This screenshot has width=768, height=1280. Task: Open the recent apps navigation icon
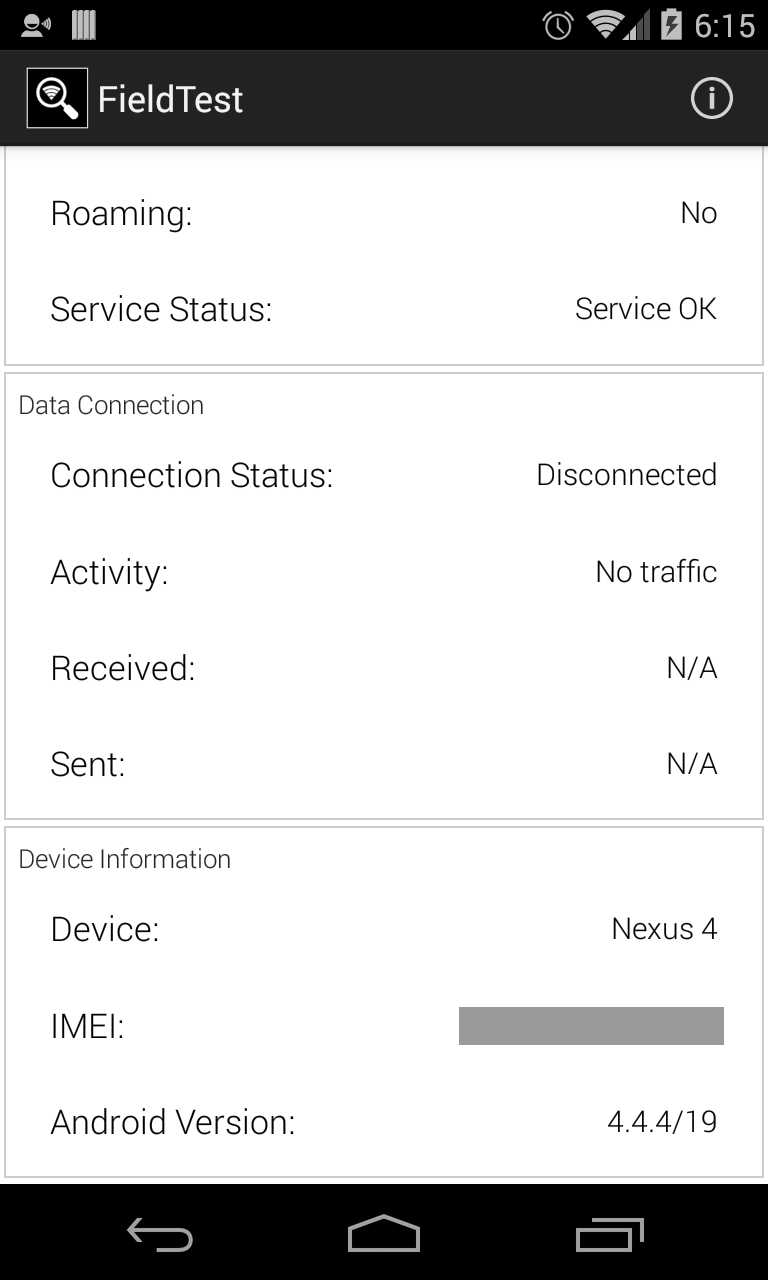tap(610, 1234)
